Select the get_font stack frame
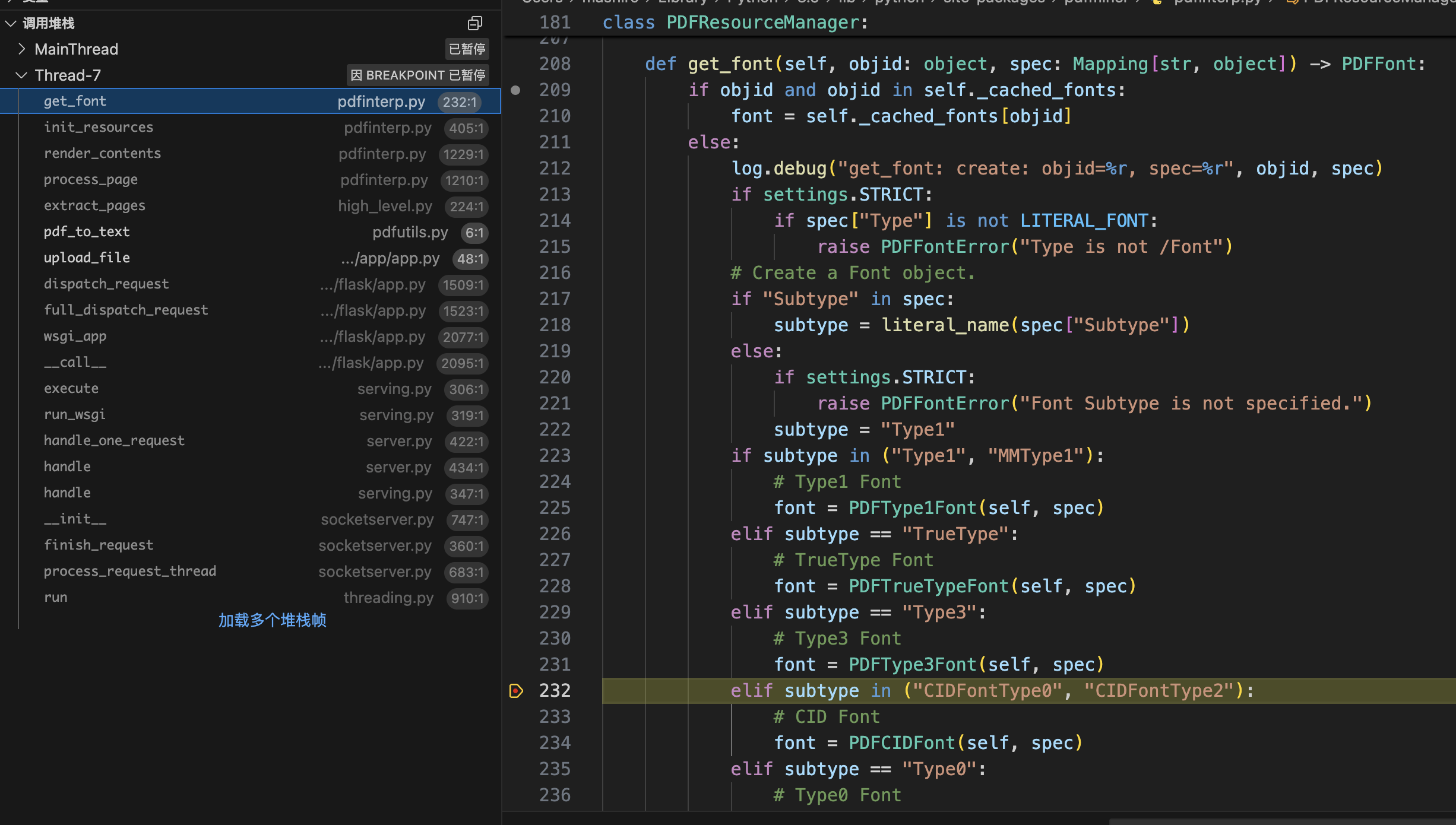This screenshot has height=825, width=1456. pyautogui.click(x=250, y=101)
